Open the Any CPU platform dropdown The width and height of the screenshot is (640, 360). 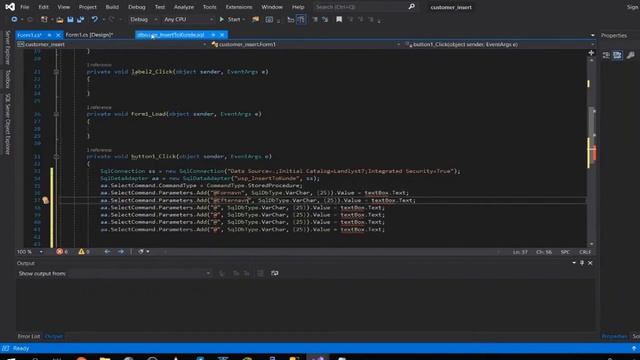pyautogui.click(x=188, y=19)
